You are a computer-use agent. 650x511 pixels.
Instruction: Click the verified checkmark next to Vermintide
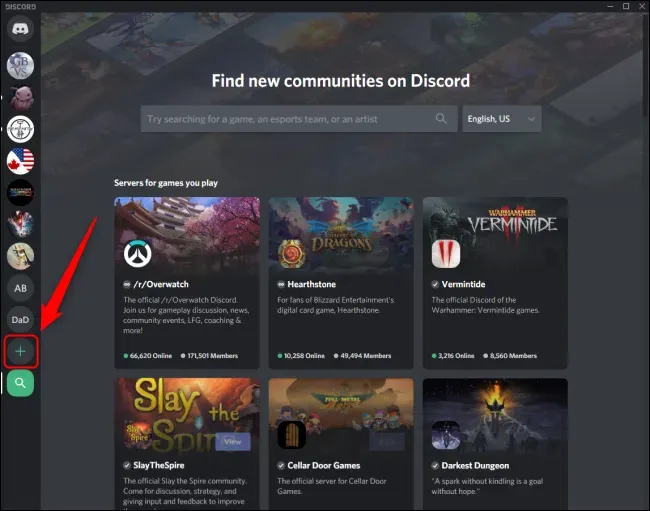coord(435,284)
